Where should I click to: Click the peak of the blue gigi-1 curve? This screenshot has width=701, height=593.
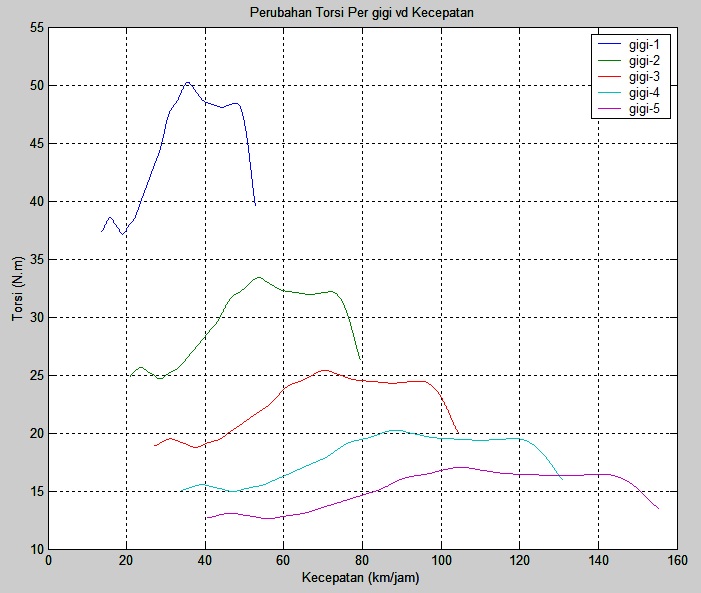coord(187,83)
